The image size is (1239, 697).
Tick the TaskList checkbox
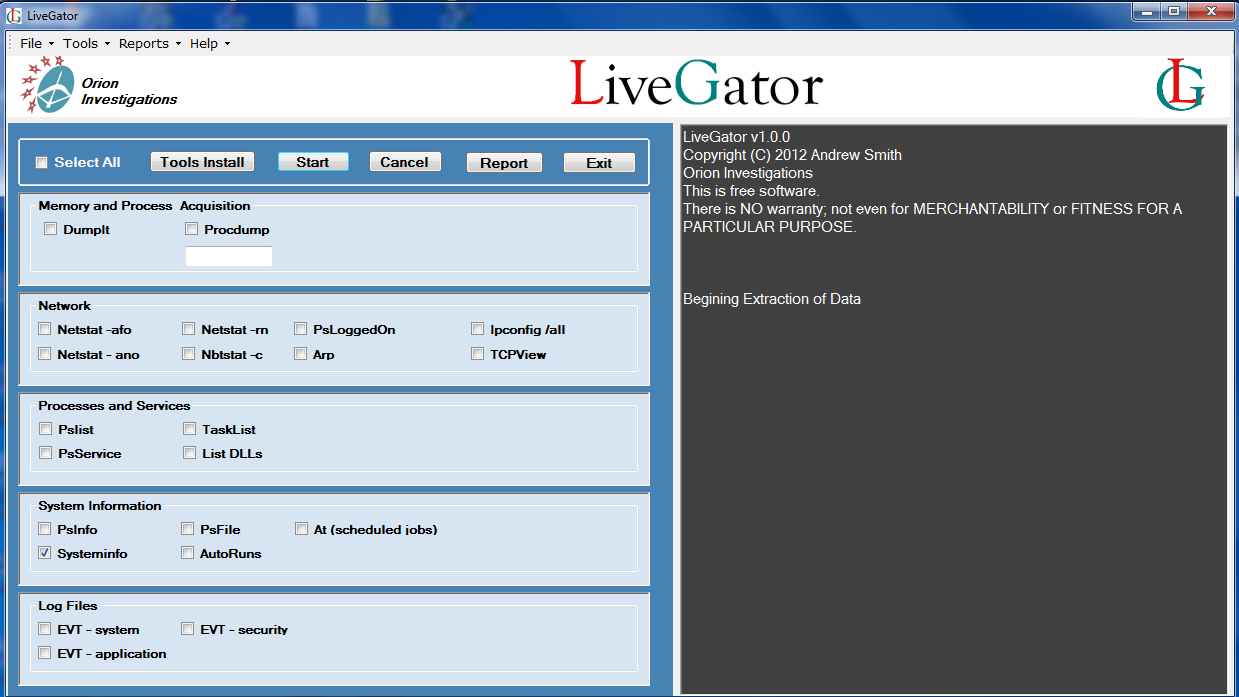click(x=190, y=429)
